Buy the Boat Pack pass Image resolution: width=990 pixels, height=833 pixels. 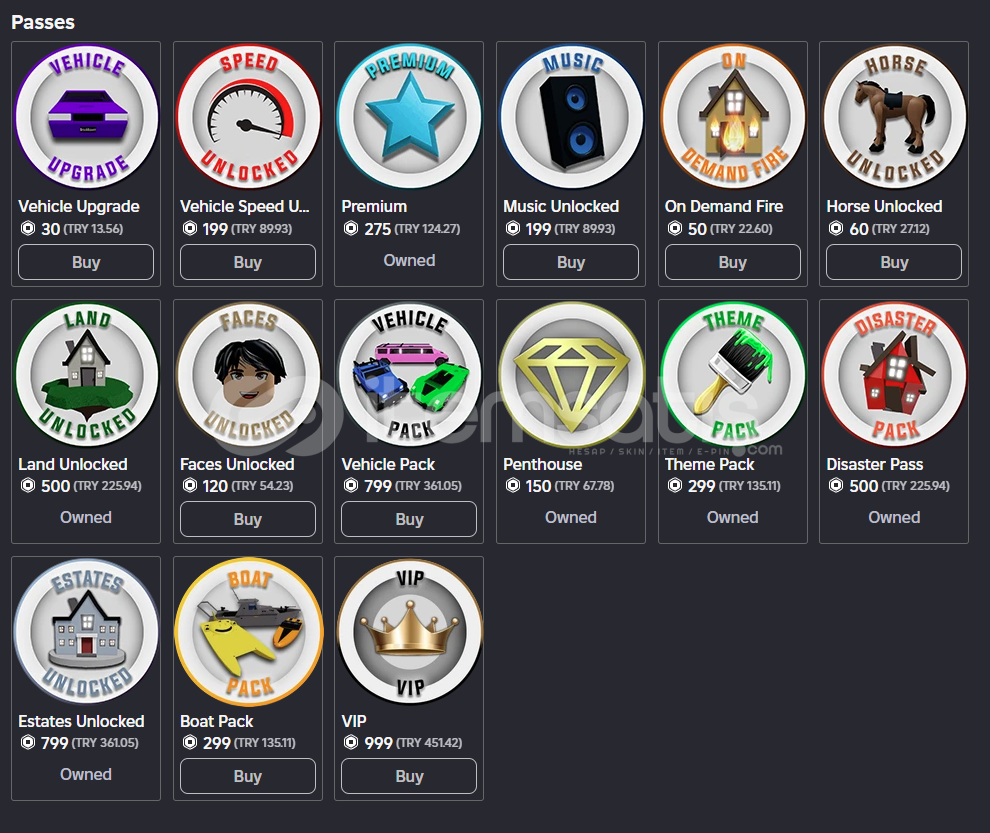point(248,776)
